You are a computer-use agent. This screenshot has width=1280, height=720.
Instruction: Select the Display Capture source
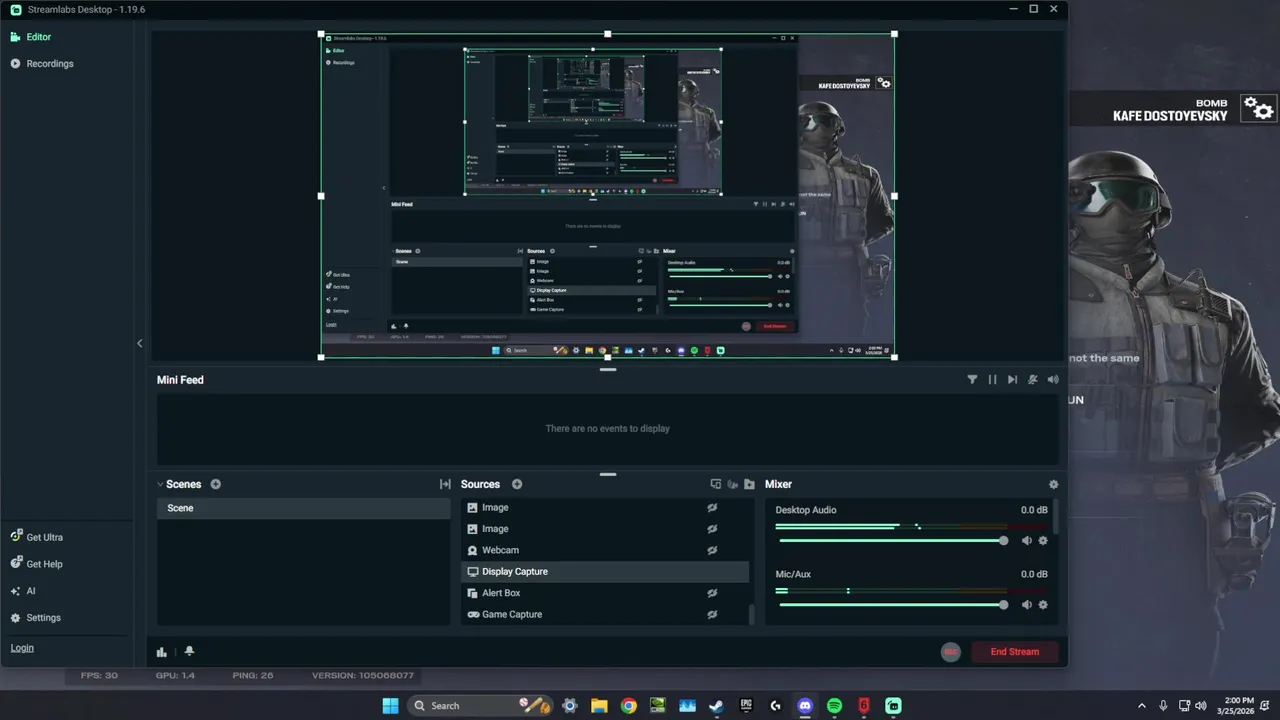(x=605, y=572)
